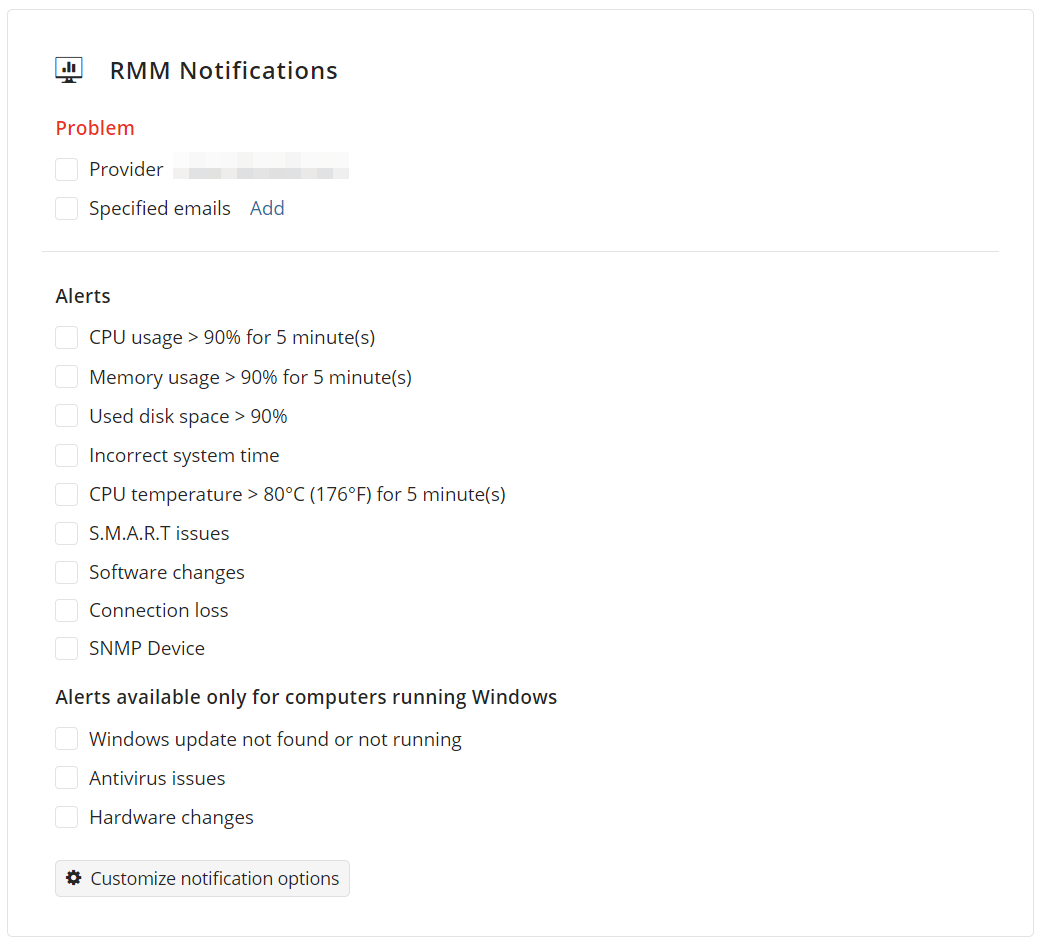Enable the Windows update not found alert
This screenshot has width=1043, height=949.
(x=66, y=738)
